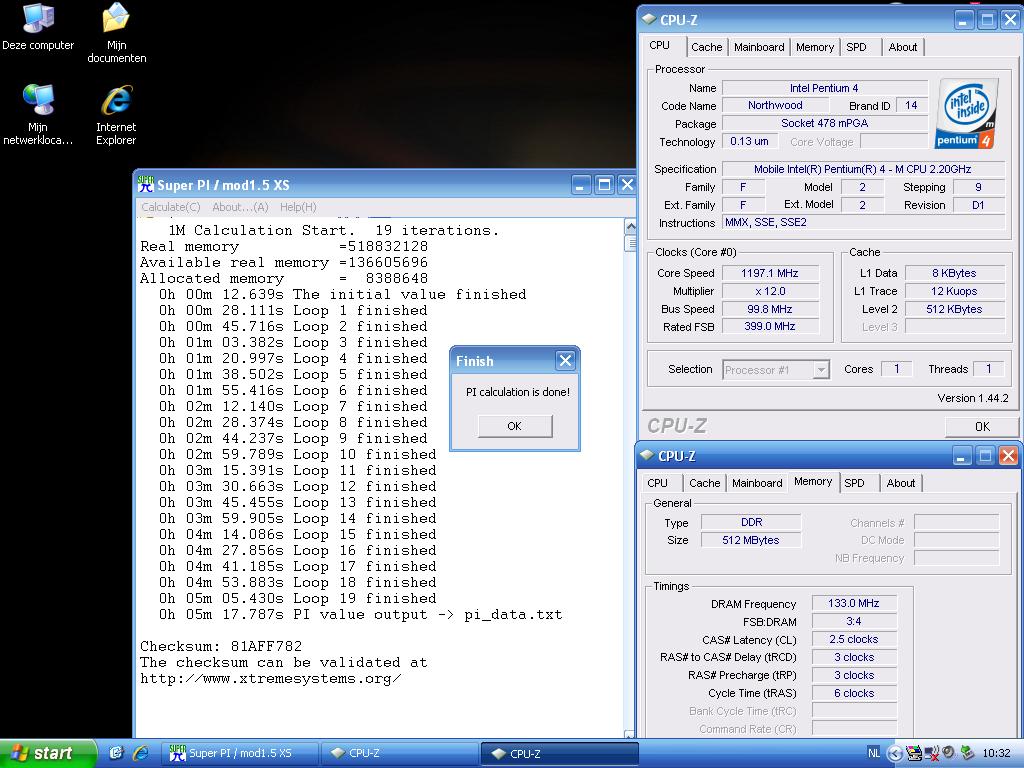Click the upper CPU-Z title bar icon
The width and height of the screenshot is (1024, 768).
[648, 20]
